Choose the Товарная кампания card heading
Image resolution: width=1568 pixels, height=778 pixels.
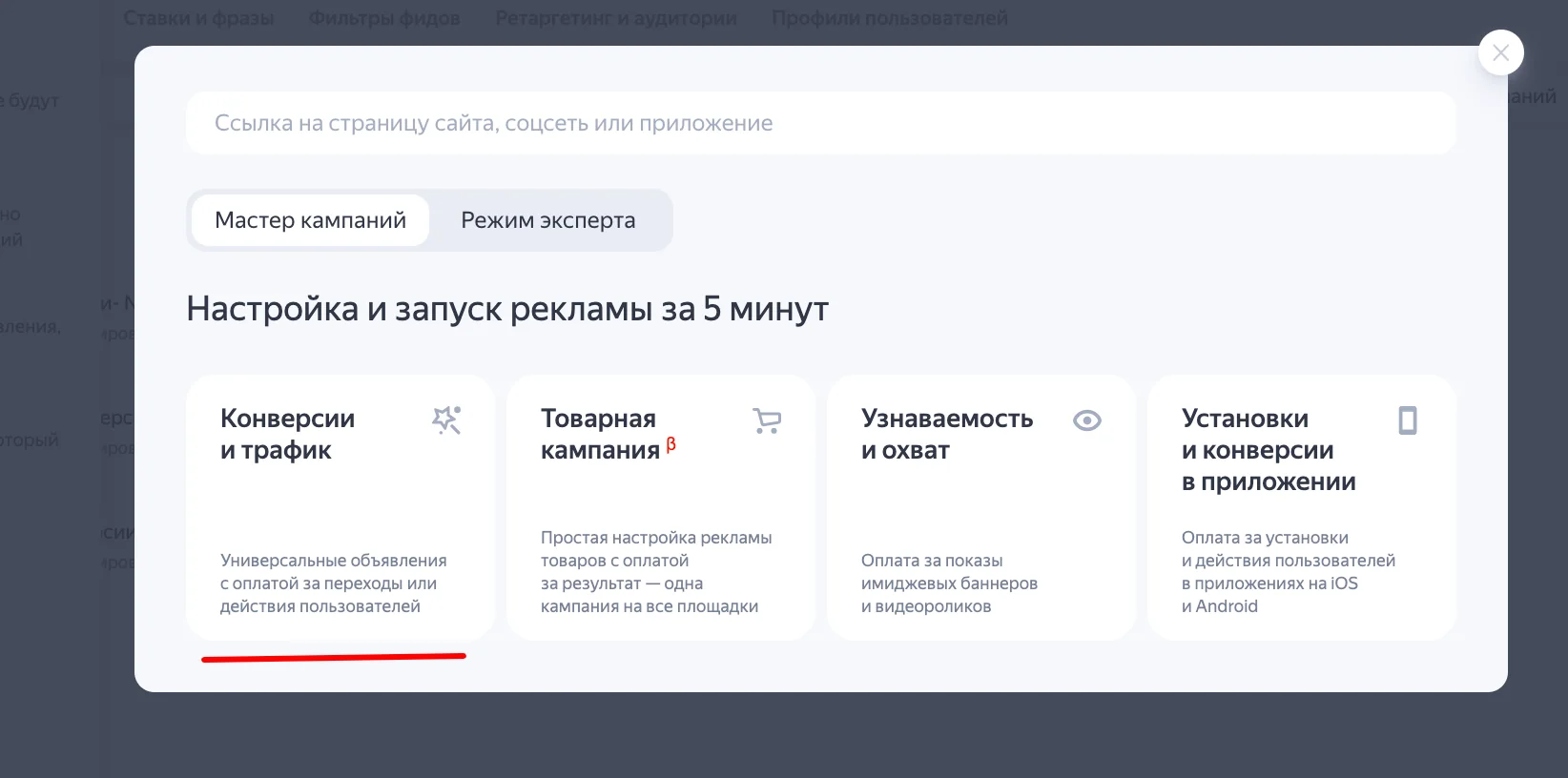600,434
